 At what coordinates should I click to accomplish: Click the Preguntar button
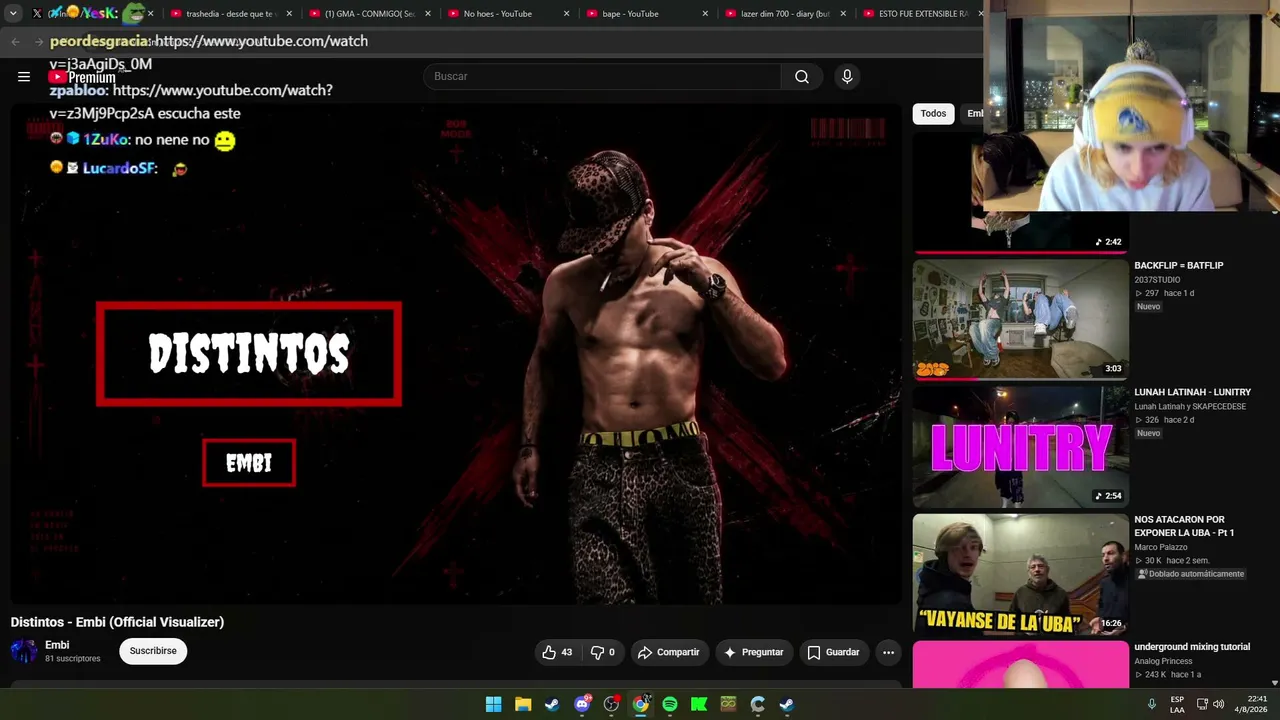pos(753,652)
